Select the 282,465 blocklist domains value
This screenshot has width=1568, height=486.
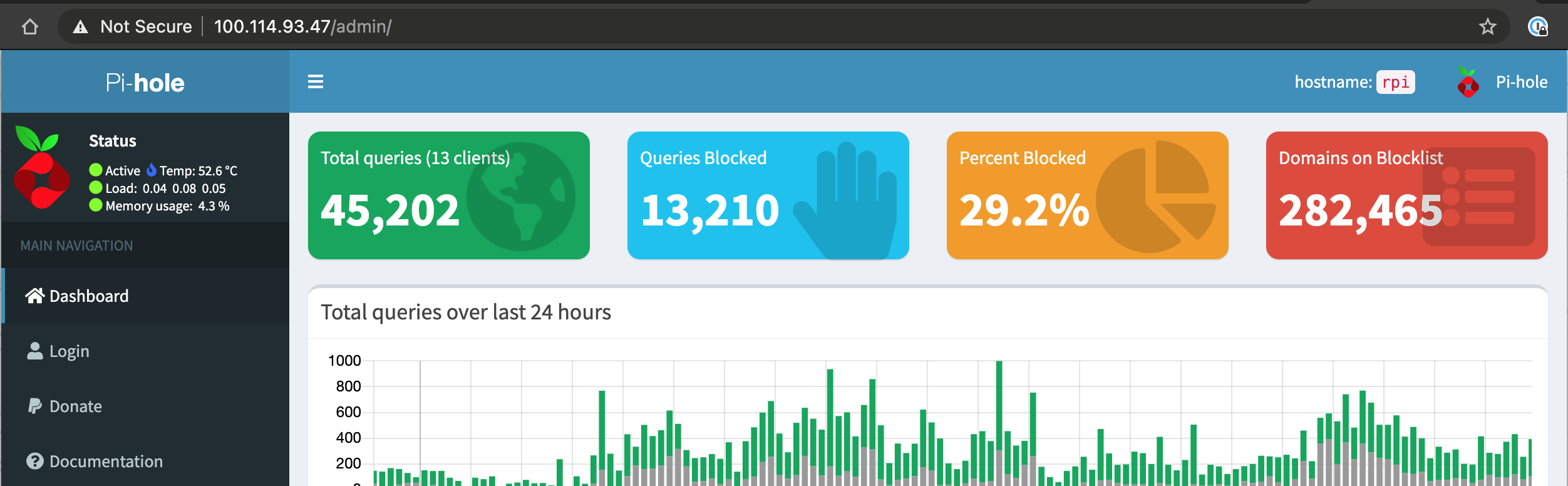coord(1361,210)
